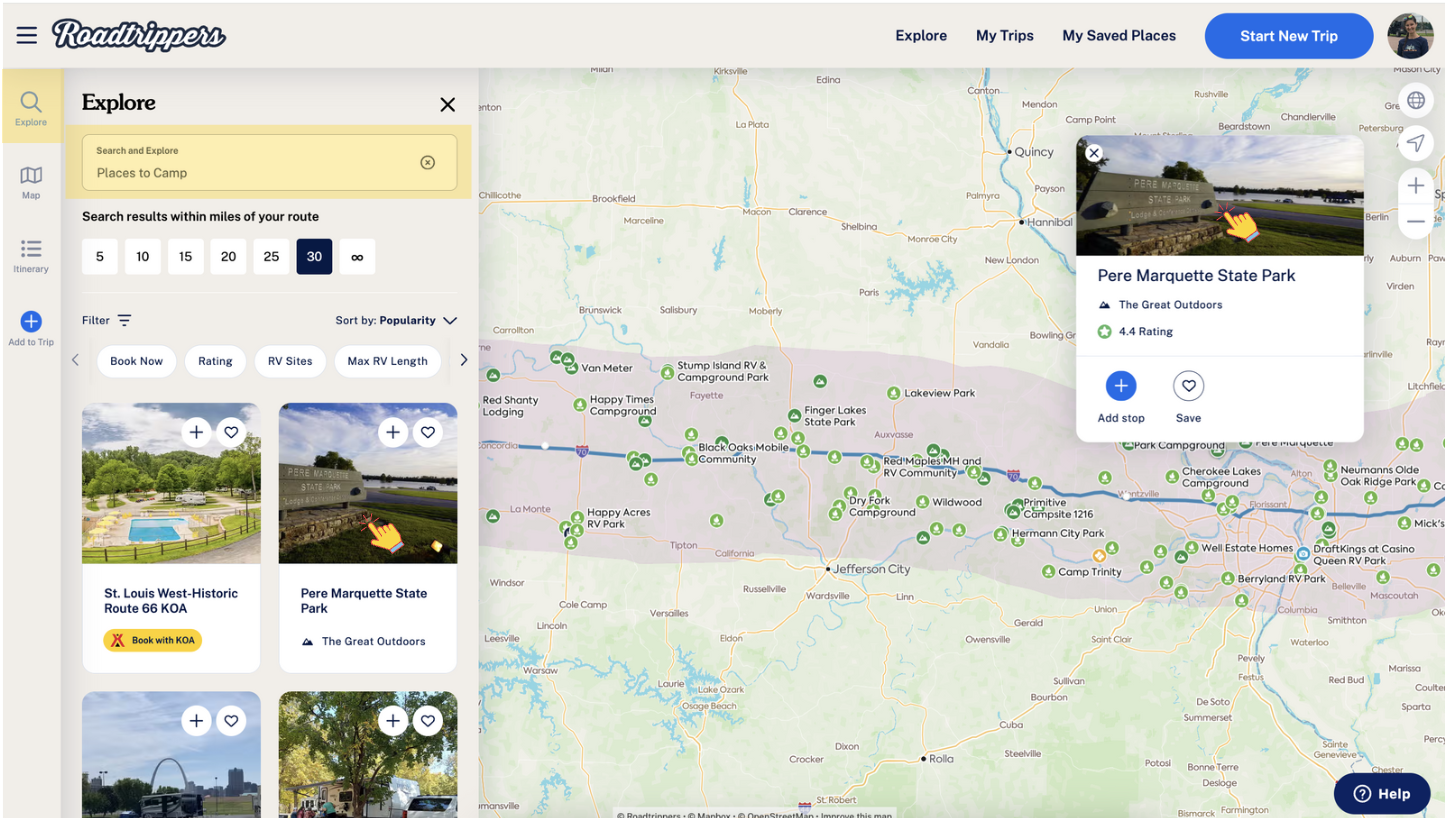
Task: Open My Saved Places
Action: pos(1119,36)
